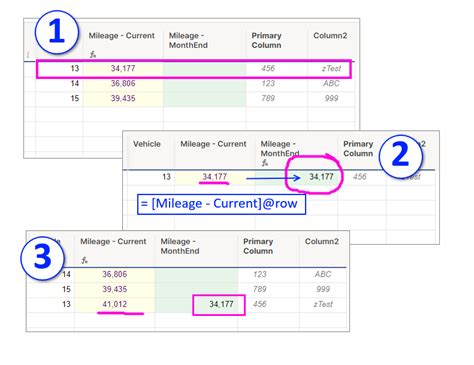Click the "34,177" Mileage - MonthEnd cell in screenshot 2
474x365 pixels.
(321, 177)
